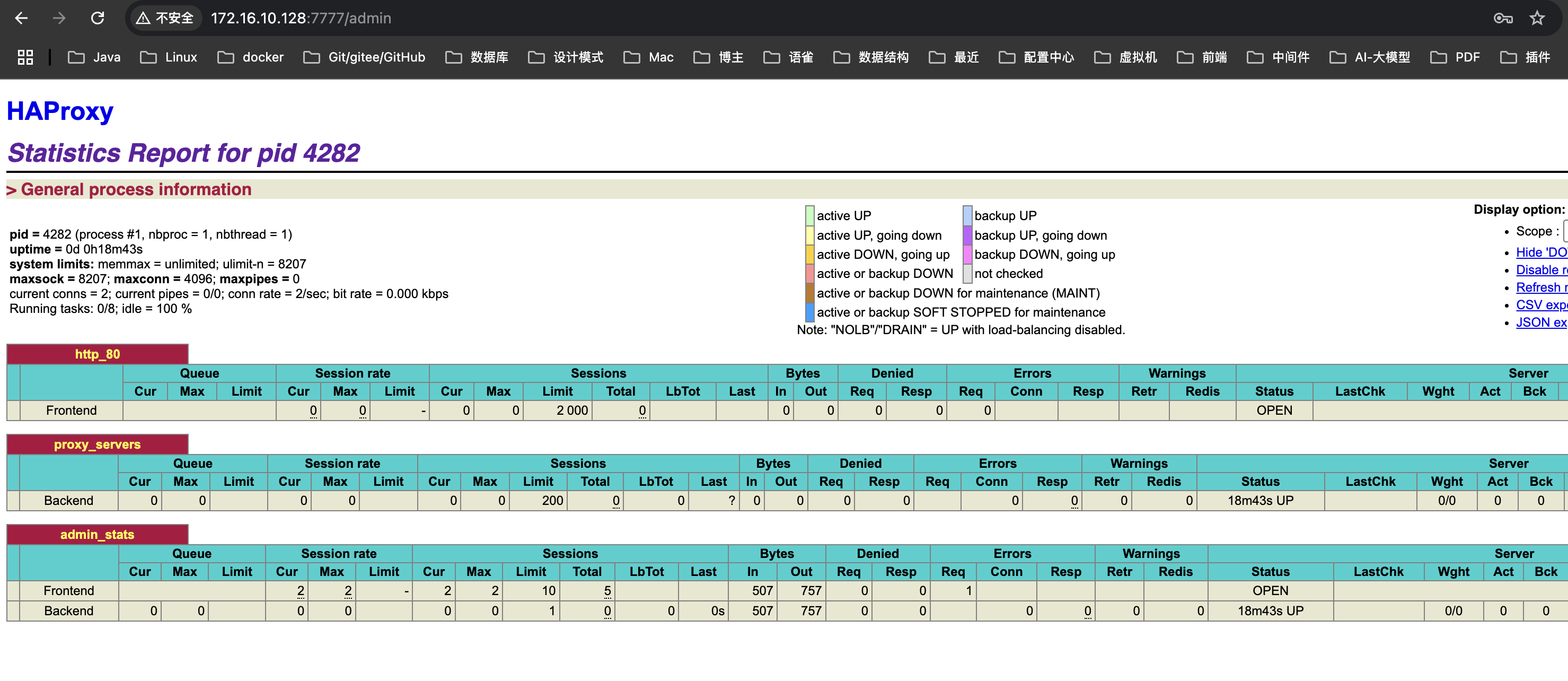Open the Git/gitee/GitHub bookmarks folder
This screenshot has width=1568, height=681.
point(364,57)
